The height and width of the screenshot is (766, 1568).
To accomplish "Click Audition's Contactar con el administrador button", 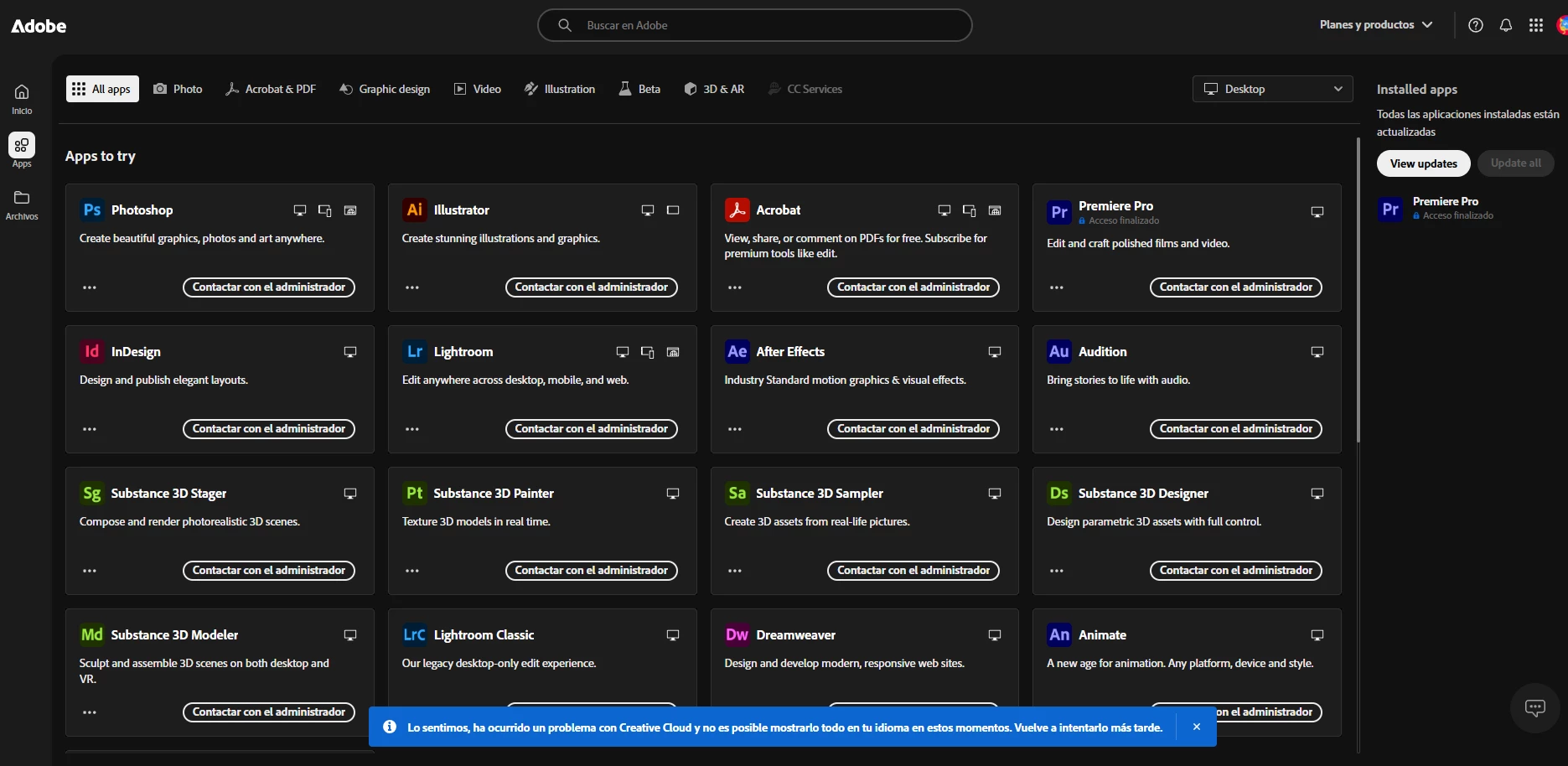I will point(1236,429).
